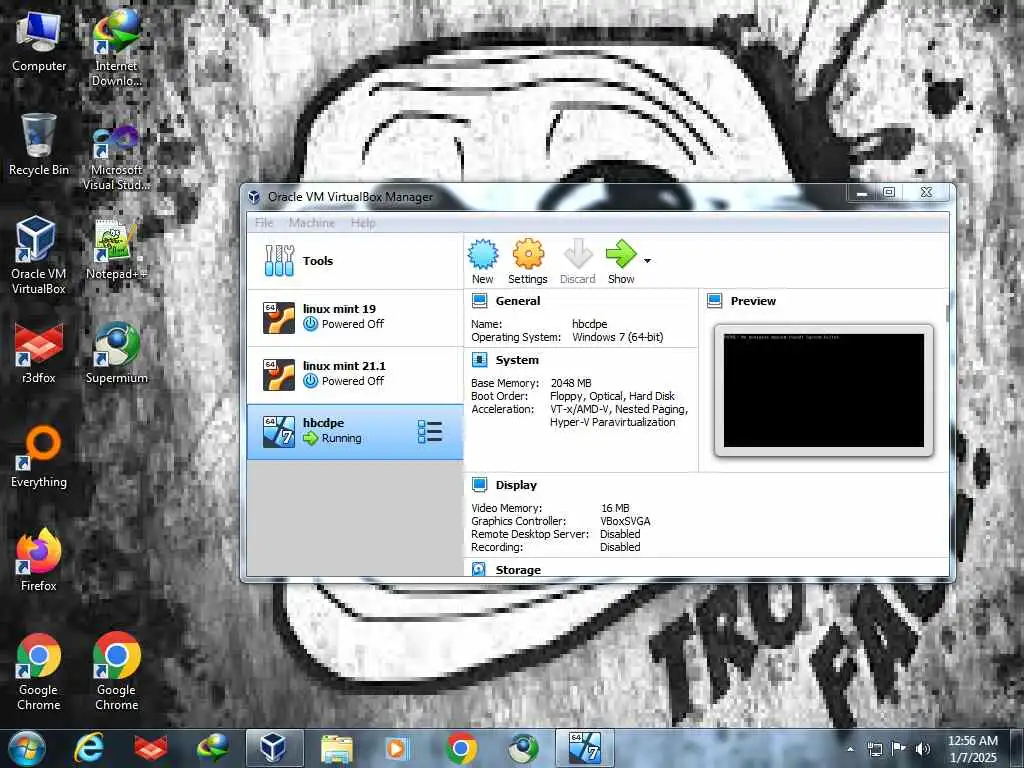Click the VM preview thumbnail

pos(824,391)
